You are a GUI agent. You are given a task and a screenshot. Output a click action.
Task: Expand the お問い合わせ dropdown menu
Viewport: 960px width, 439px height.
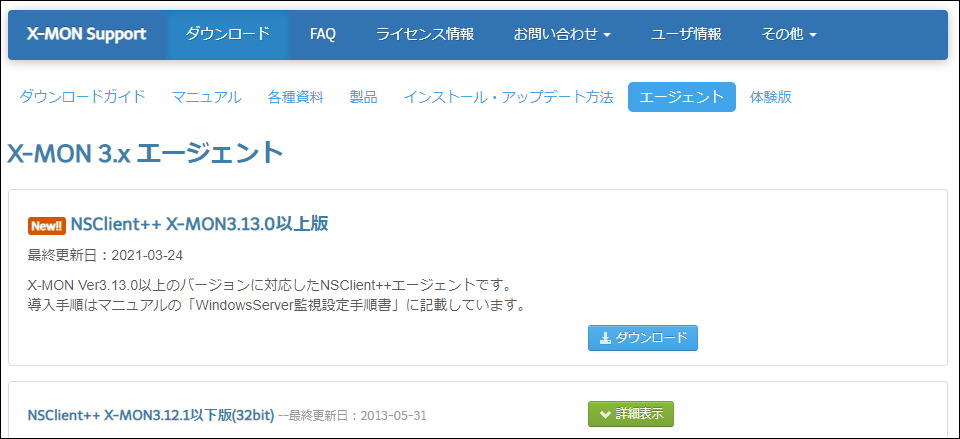[x=562, y=34]
